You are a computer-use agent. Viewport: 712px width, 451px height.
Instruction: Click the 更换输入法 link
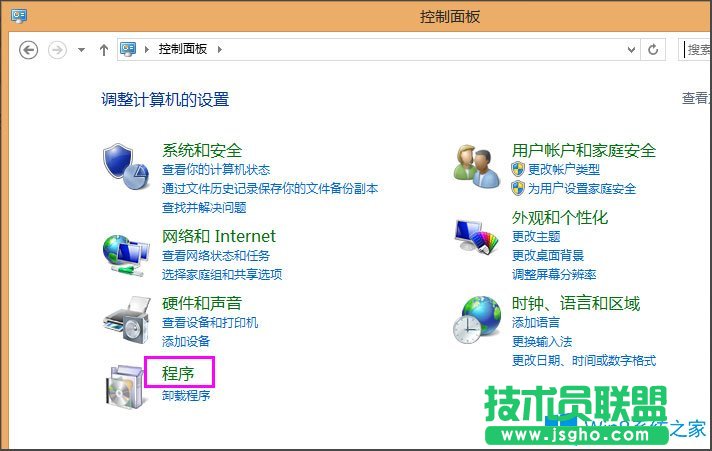pyautogui.click(x=542, y=342)
